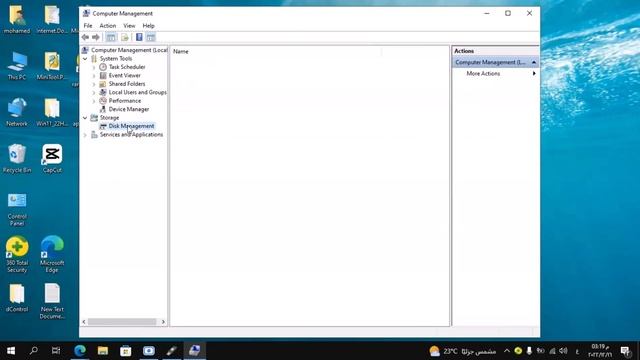Open the This PC desktop icon
Image resolution: width=640 pixels, height=360 pixels.
(x=17, y=65)
